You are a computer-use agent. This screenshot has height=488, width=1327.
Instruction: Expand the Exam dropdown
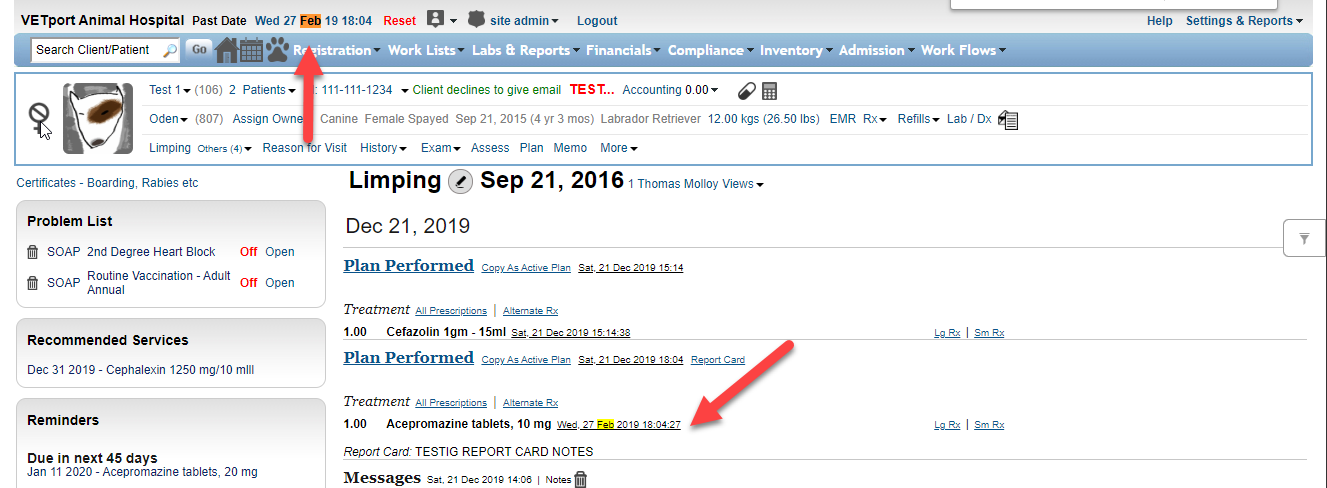(440, 148)
